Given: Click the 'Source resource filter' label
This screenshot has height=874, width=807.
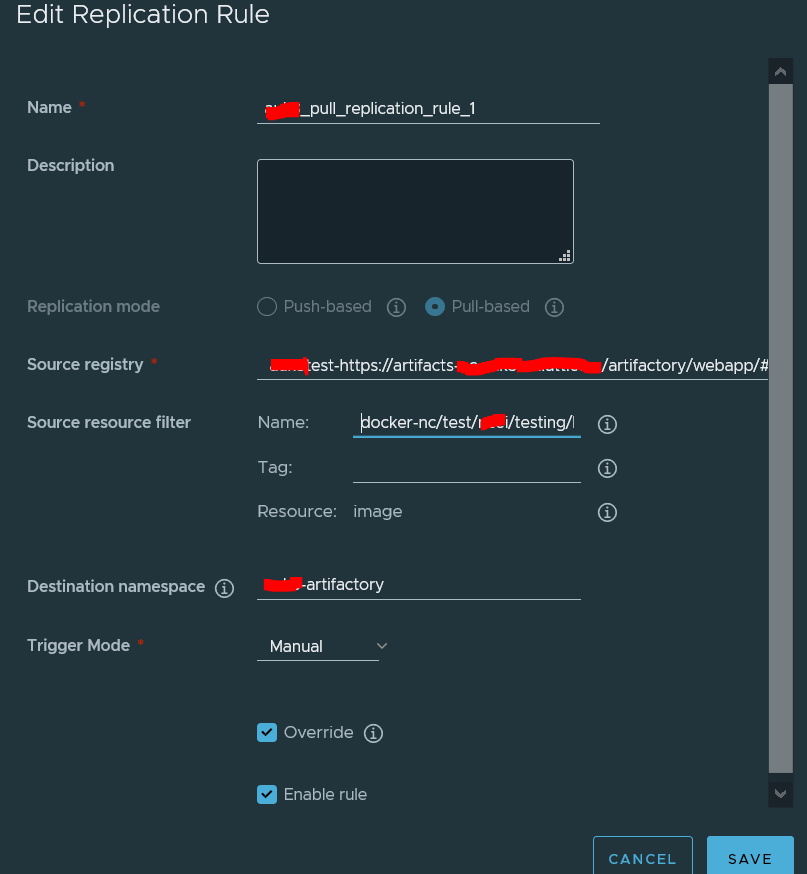Looking at the screenshot, I should click(x=109, y=423).
